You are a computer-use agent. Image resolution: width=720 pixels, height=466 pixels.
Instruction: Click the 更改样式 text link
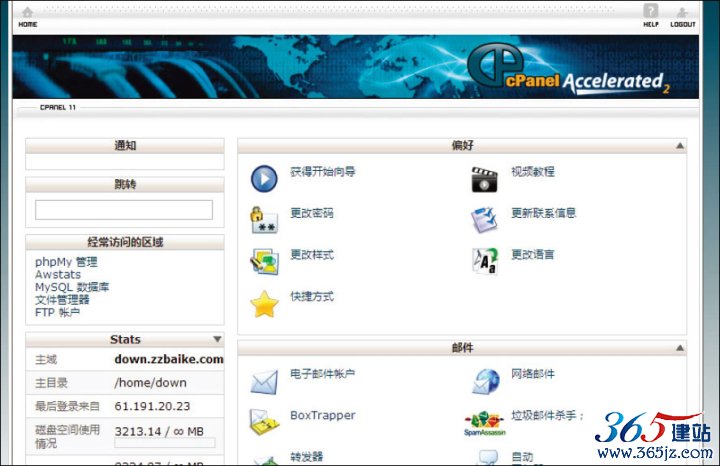point(312,254)
